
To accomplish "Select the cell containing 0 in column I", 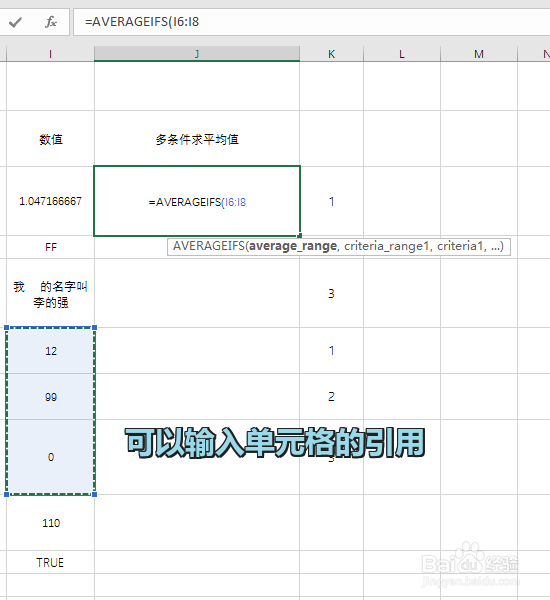I will point(50,457).
